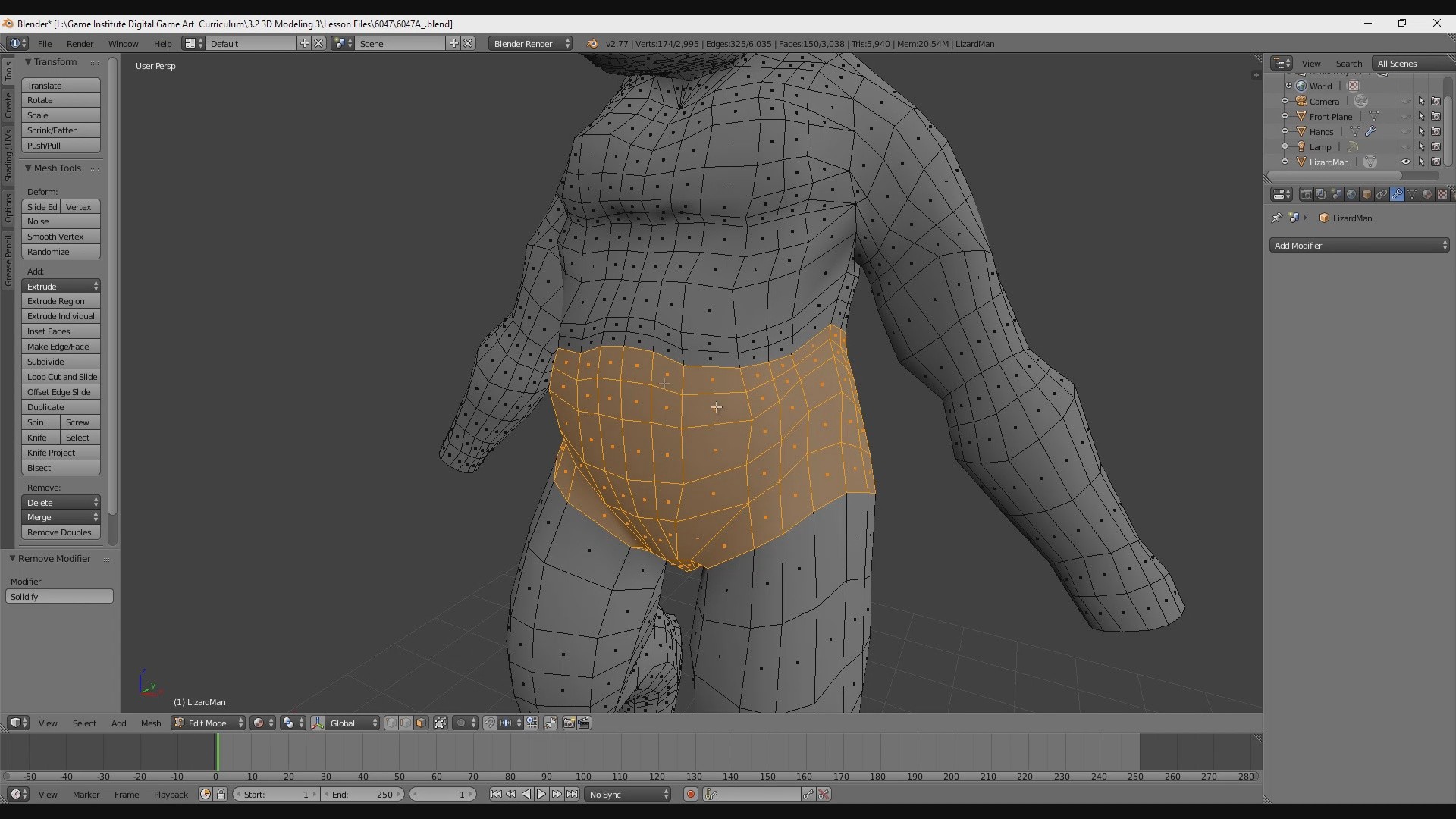Toggle timeline keyframe range lock
This screenshot has width=1456, height=819.
221,794
